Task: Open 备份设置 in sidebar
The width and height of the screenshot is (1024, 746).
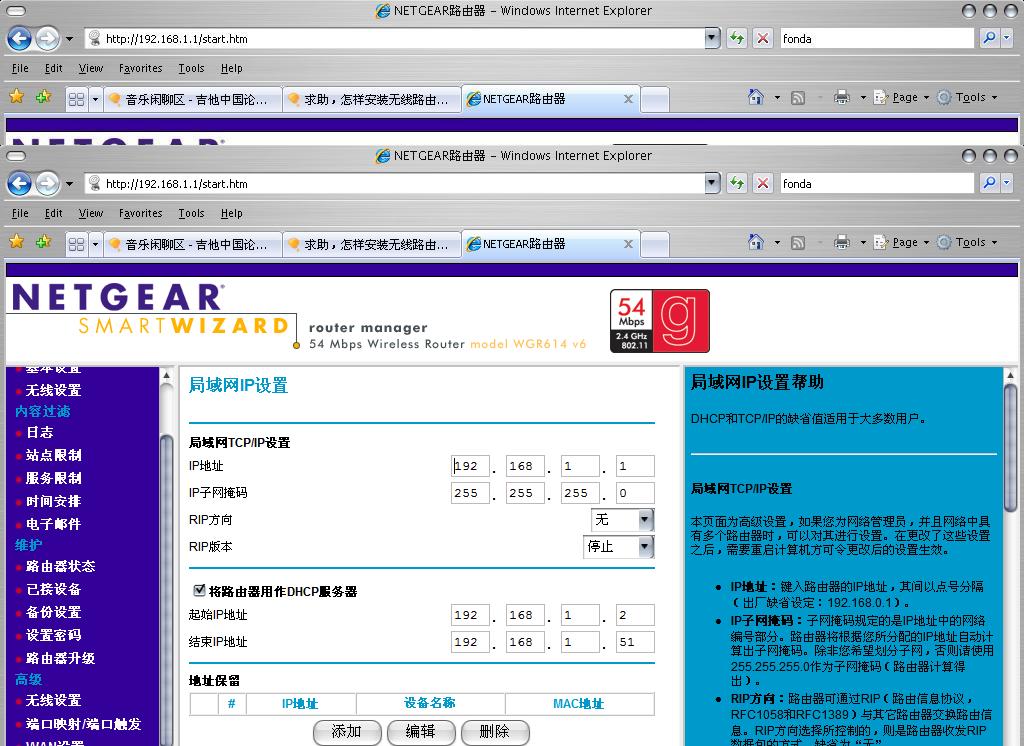Action: pyautogui.click(x=54, y=611)
